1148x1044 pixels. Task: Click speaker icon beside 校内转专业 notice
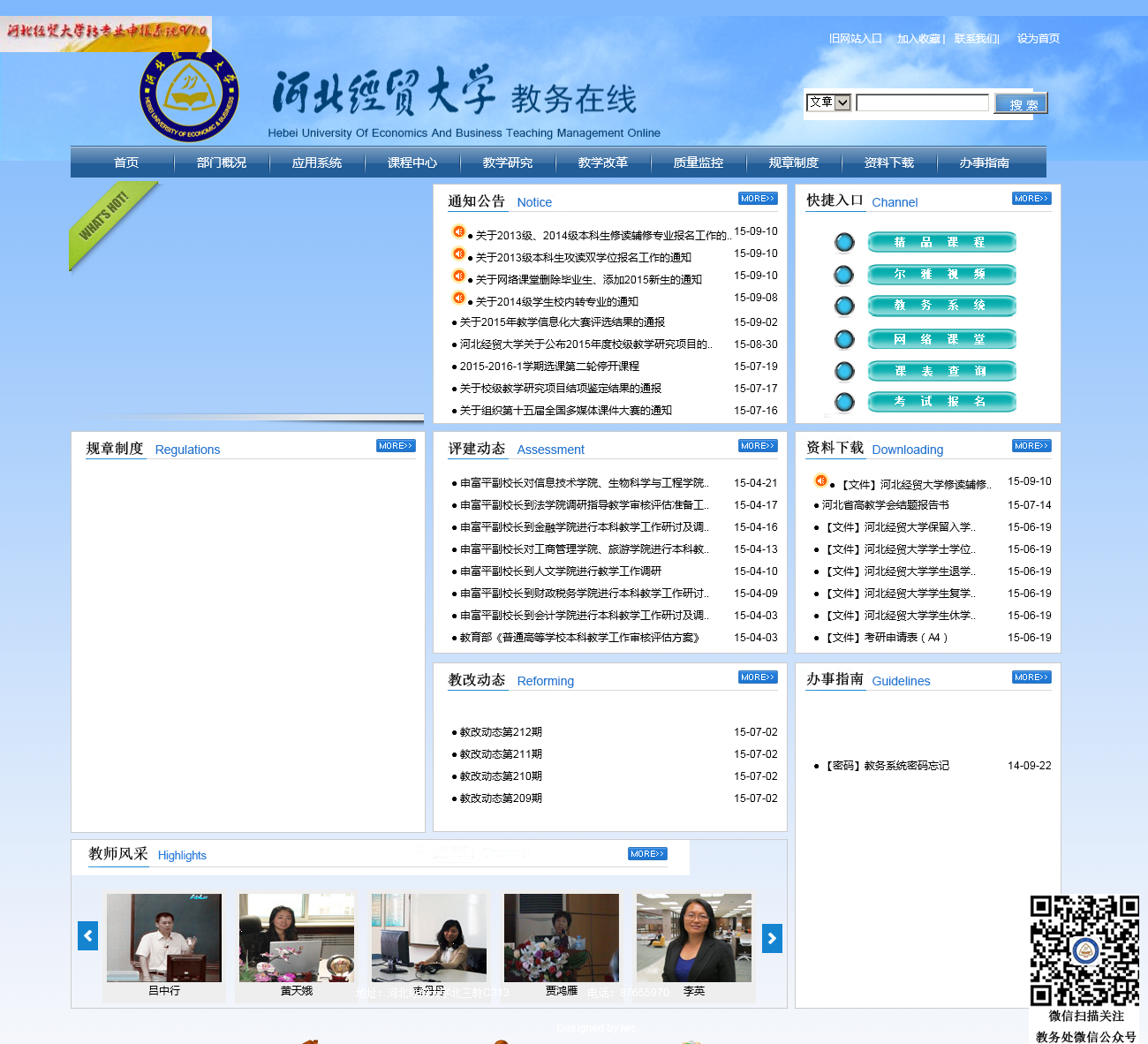(x=458, y=298)
